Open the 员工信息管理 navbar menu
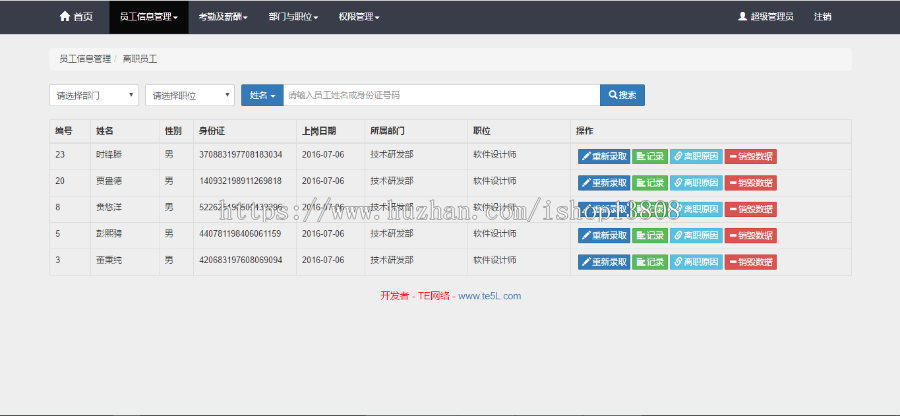Screen dimensions: 900x416 [x=149, y=17]
